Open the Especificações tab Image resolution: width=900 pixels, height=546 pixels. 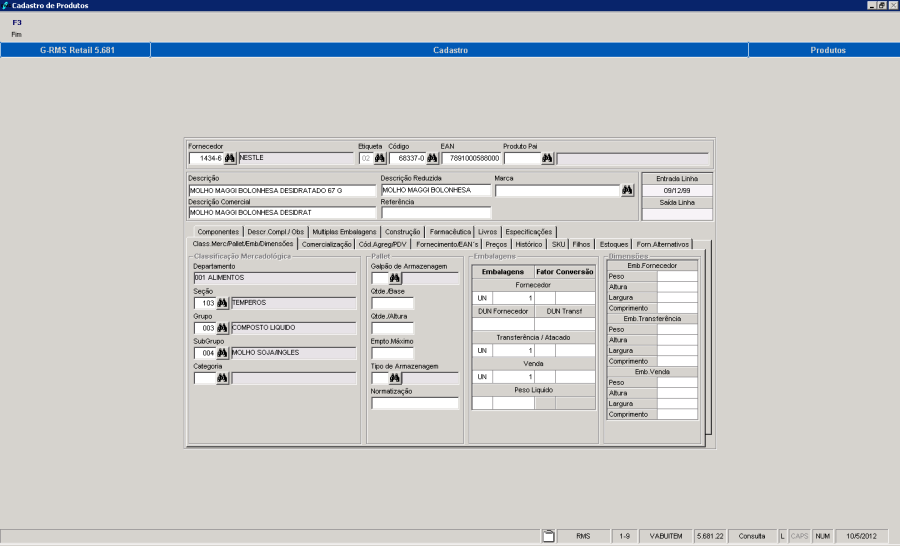(x=529, y=232)
